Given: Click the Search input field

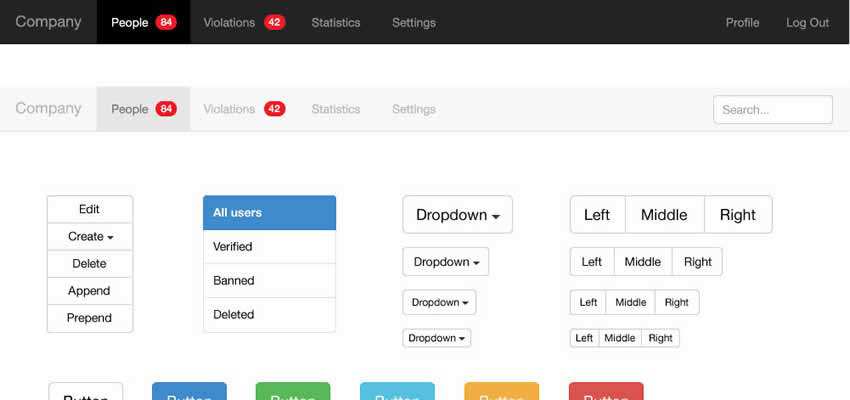Looking at the screenshot, I should pos(772,110).
